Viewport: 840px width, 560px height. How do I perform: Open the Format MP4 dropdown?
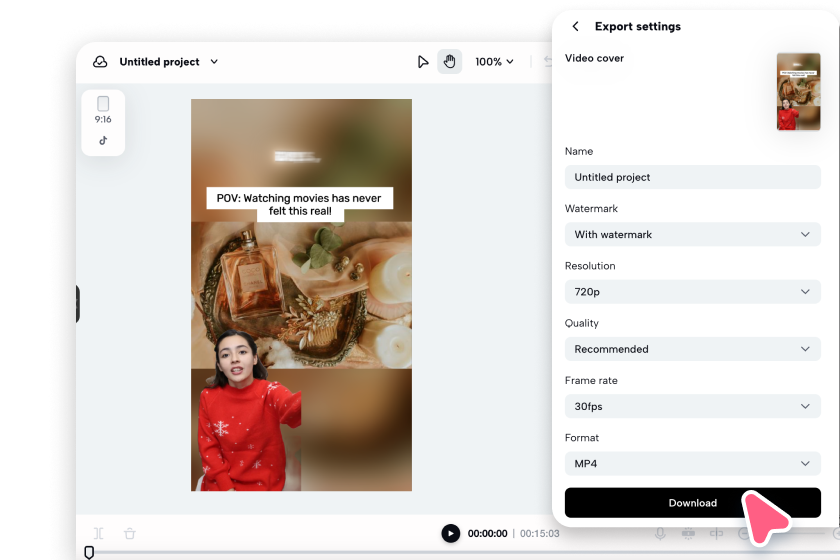(693, 464)
